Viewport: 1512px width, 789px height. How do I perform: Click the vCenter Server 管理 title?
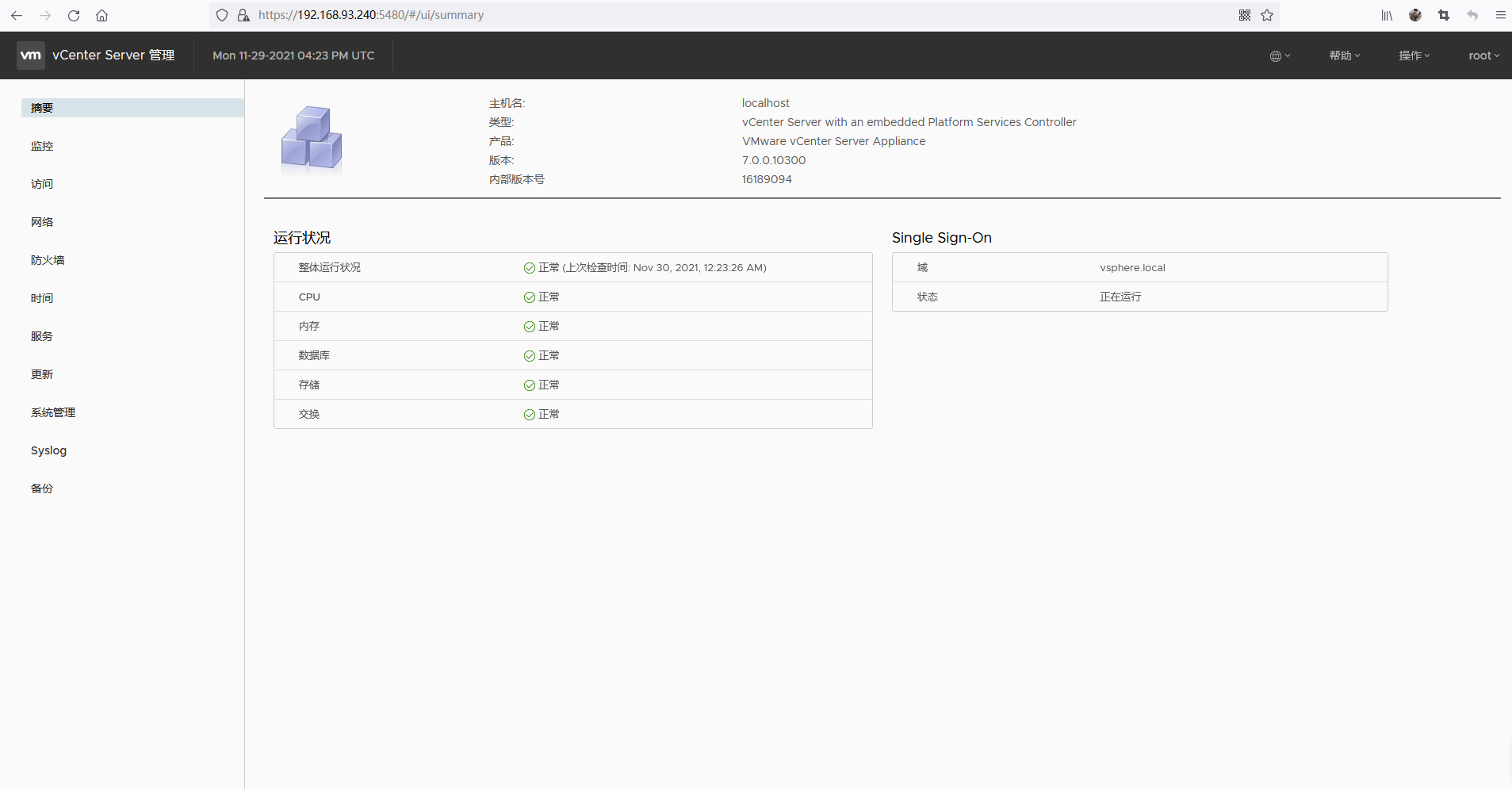tap(113, 56)
